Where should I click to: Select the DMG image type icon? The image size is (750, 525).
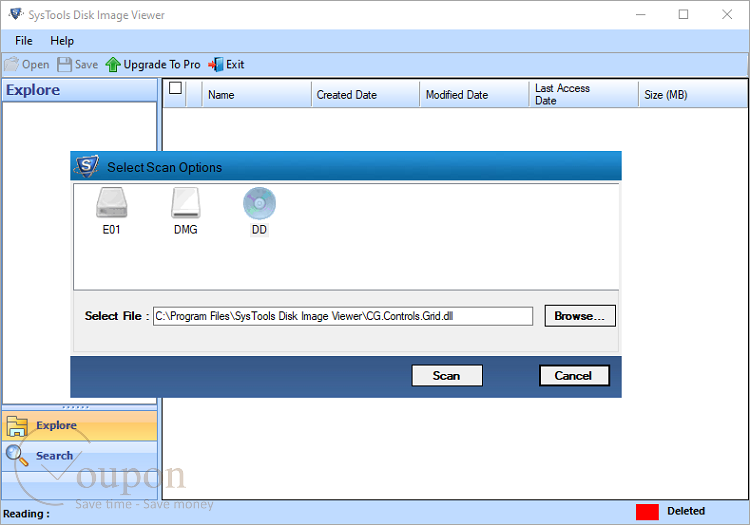[x=186, y=203]
